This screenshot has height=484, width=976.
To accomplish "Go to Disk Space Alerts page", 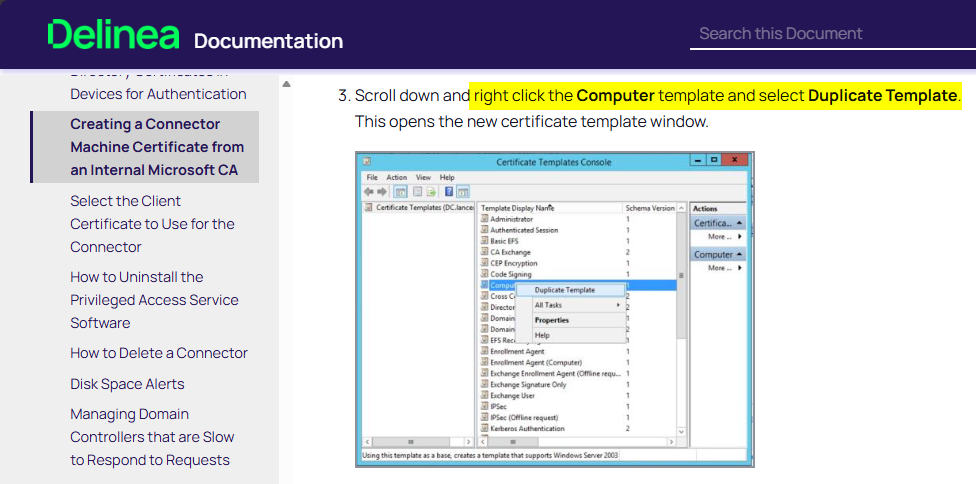I will 127,384.
